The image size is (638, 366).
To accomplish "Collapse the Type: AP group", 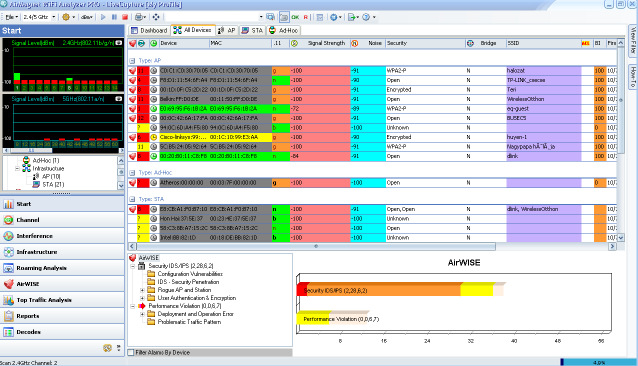I will tap(132, 61).
